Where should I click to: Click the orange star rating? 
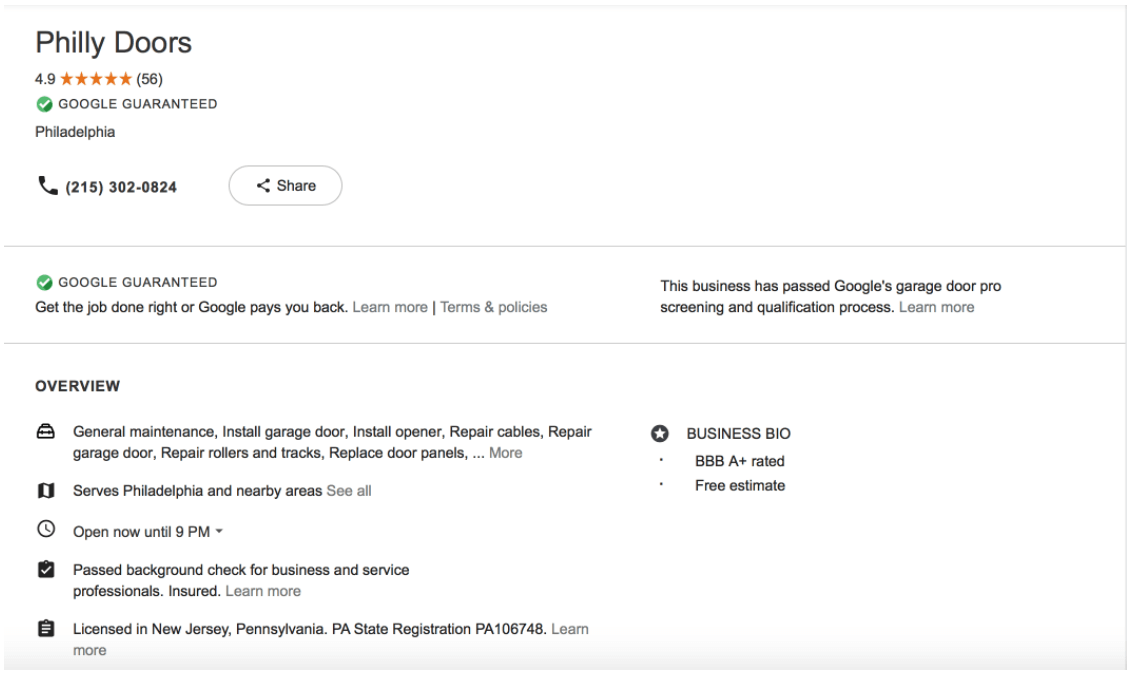tap(96, 79)
